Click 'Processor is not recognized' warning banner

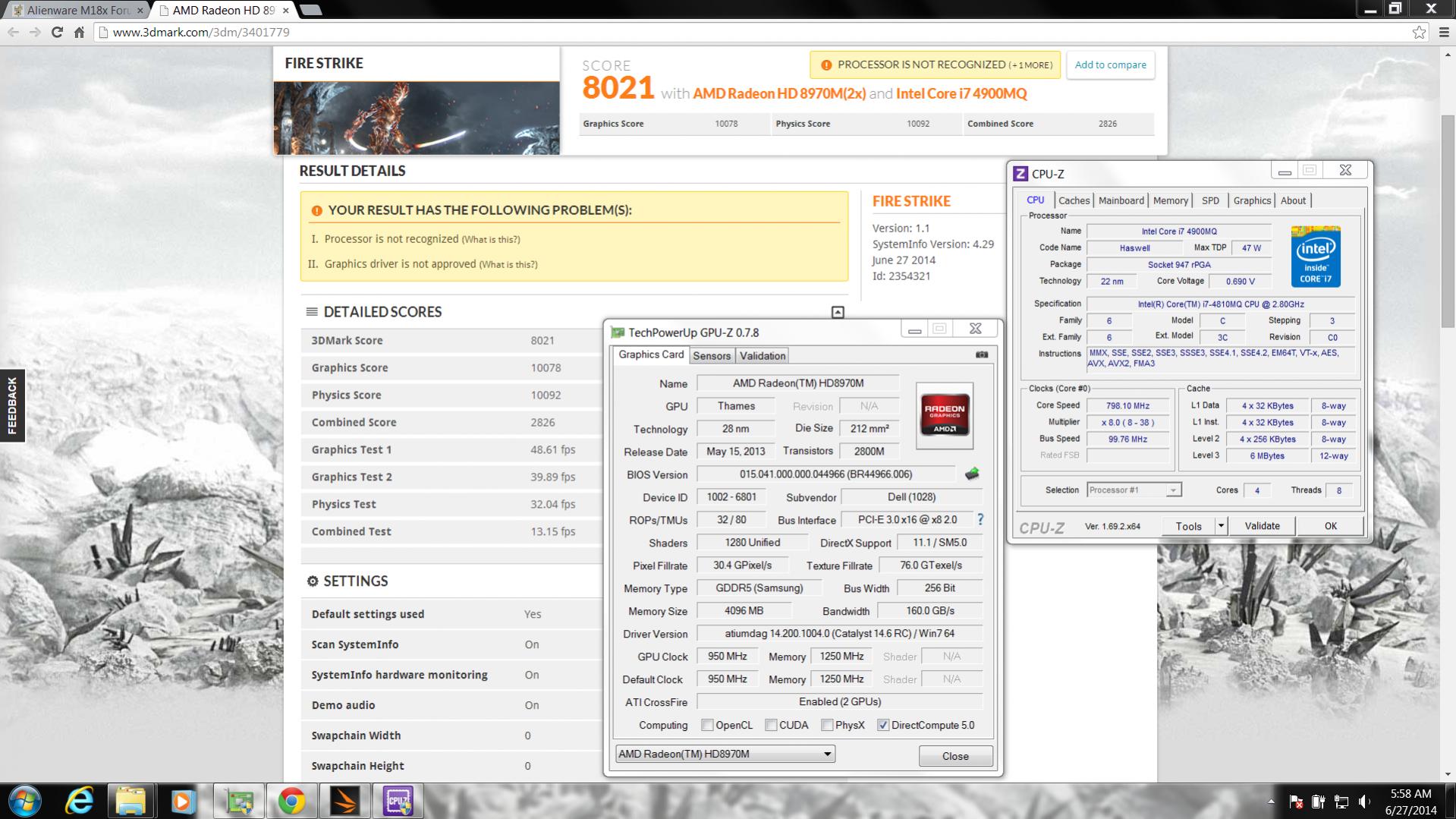[x=935, y=65]
